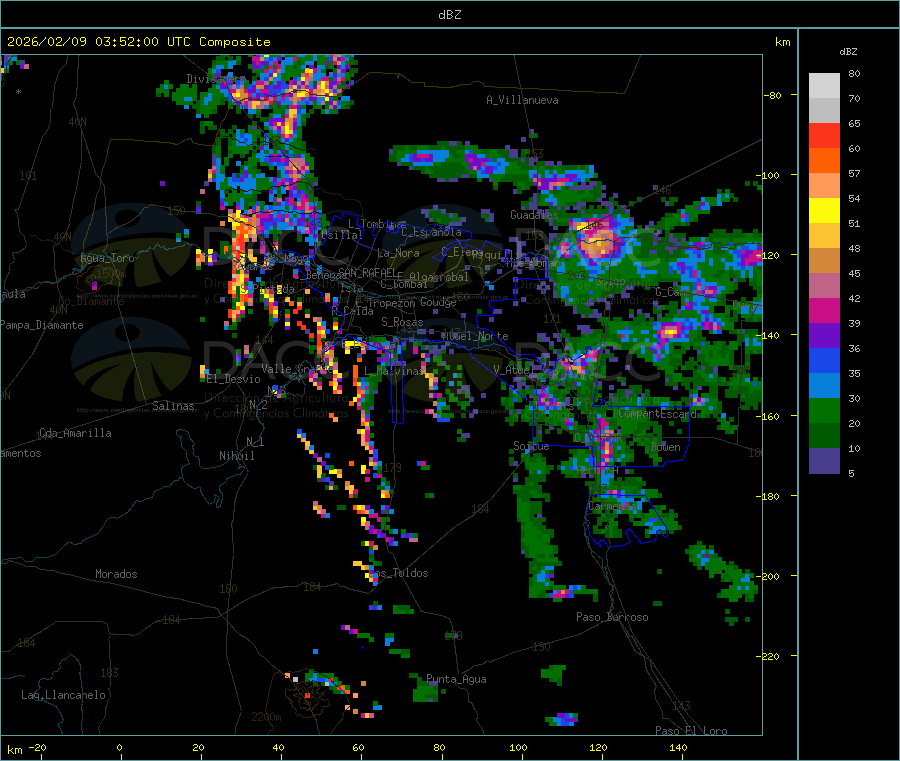The height and width of the screenshot is (761, 900).
Task: Click the km unit label at bottom left
Action: 15,750
